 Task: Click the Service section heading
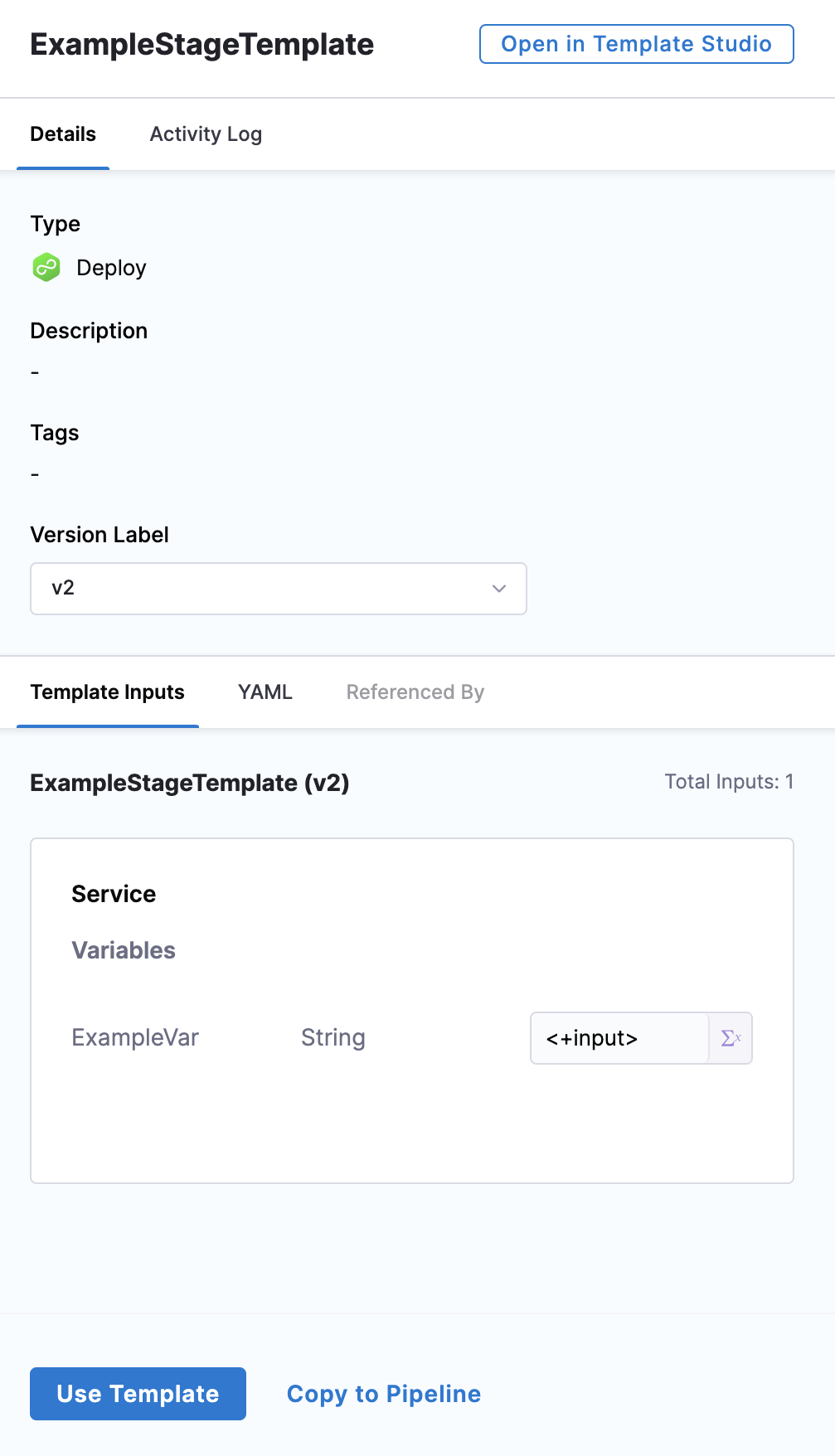[x=114, y=894]
